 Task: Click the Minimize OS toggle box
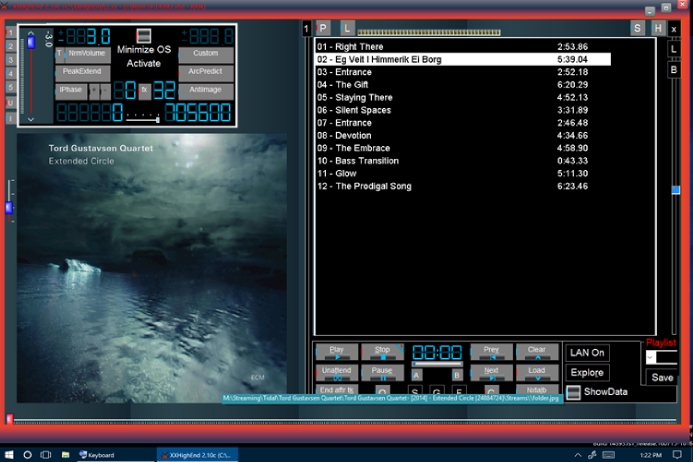click(144, 35)
